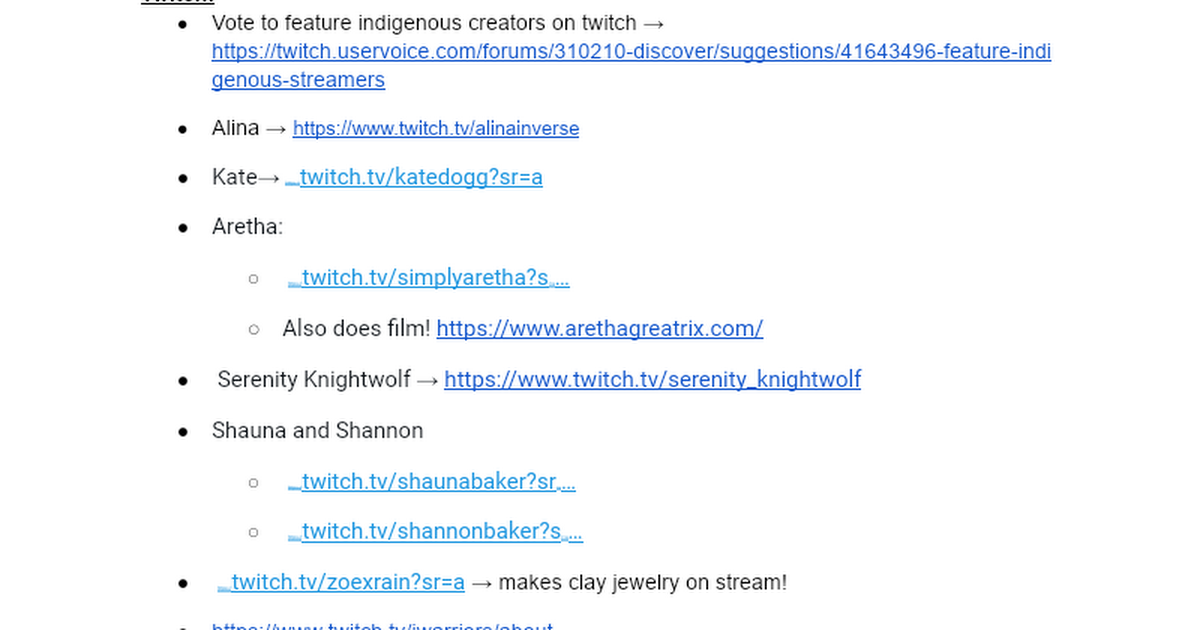Open the twitch.tv/shannonbaker link
Image resolution: width=1200 pixels, height=630 pixels.
coord(441,532)
